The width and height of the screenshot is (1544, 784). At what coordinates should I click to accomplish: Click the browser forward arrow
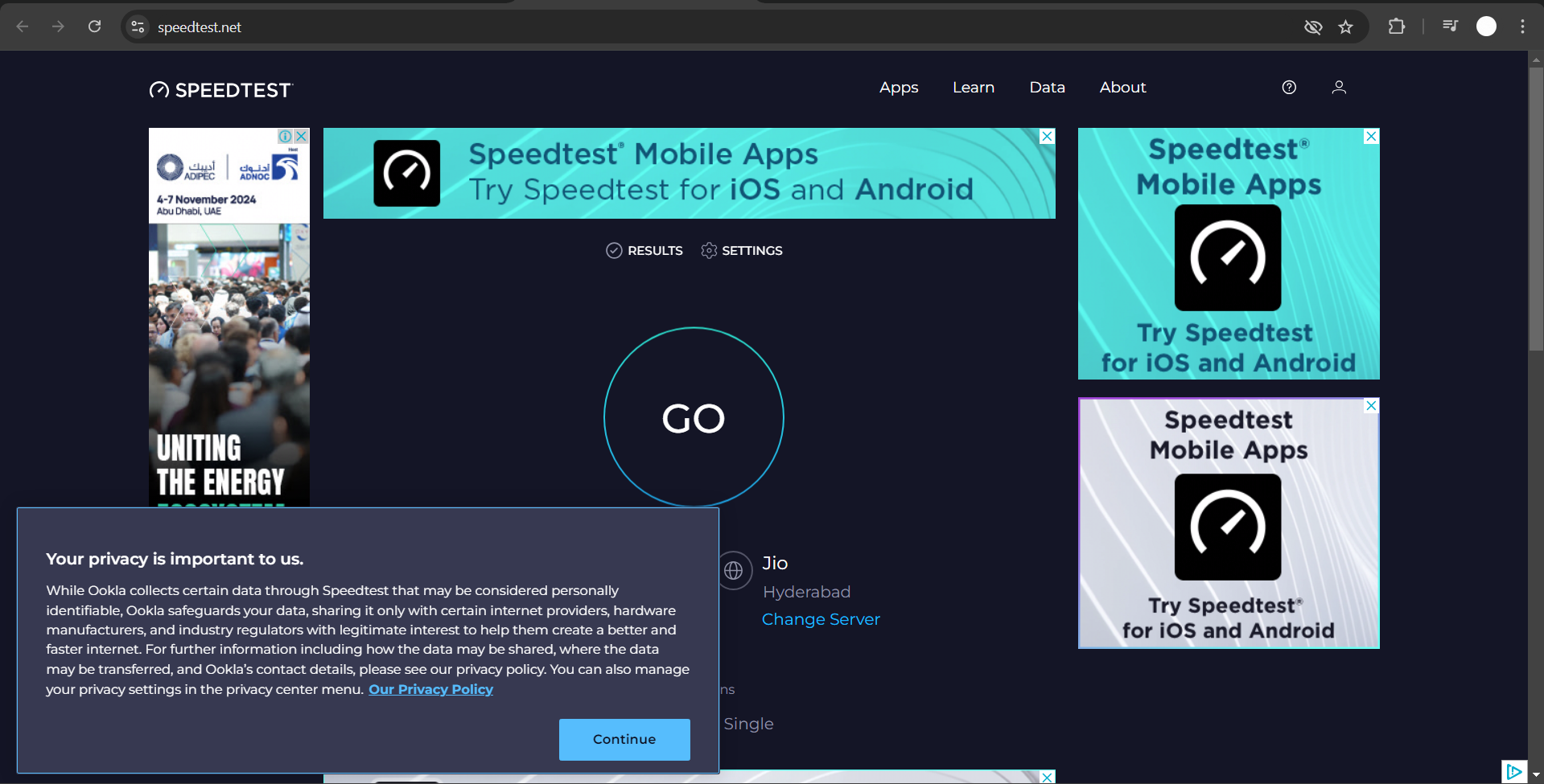pos(58,27)
